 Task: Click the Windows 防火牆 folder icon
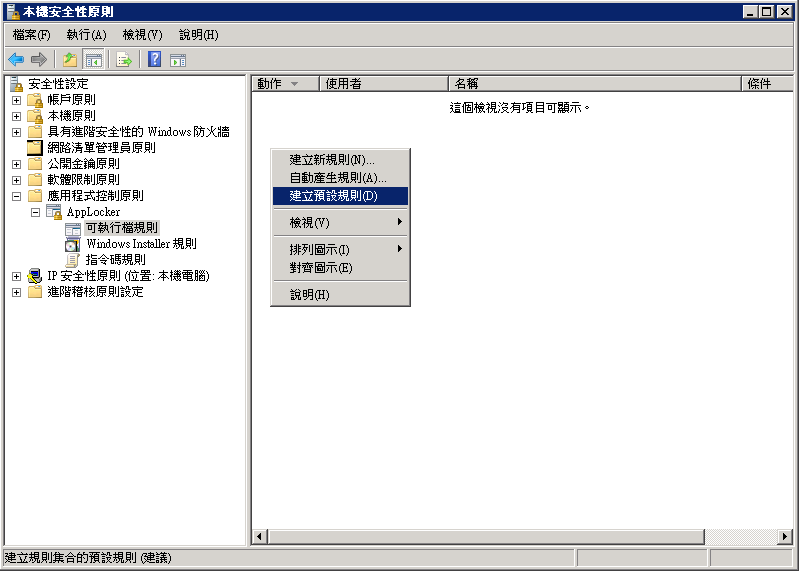point(35,132)
